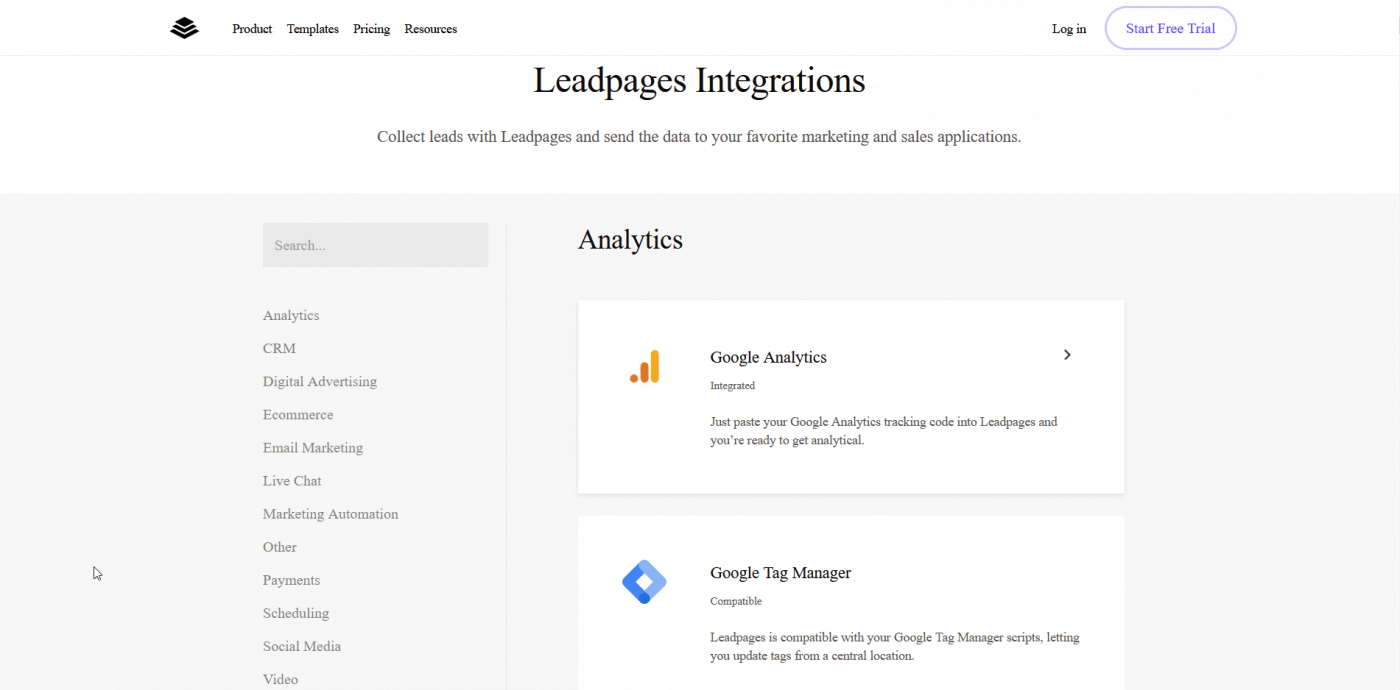Open the Product menu
This screenshot has width=1400, height=690.
click(252, 29)
